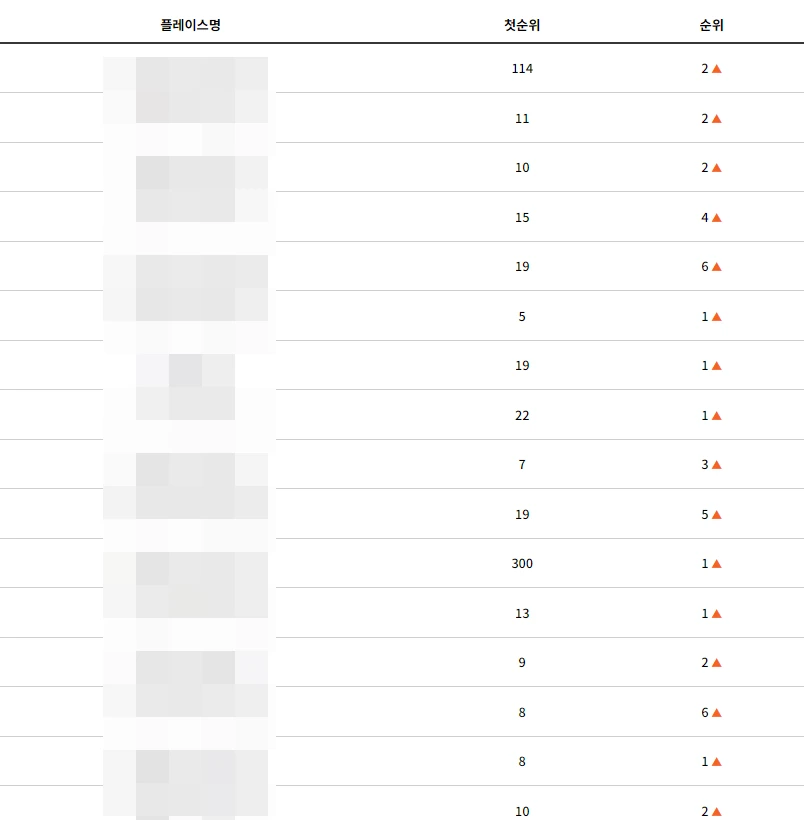Click the orange triangle in the first-rank 13 row
This screenshot has width=804, height=822.
click(716, 614)
